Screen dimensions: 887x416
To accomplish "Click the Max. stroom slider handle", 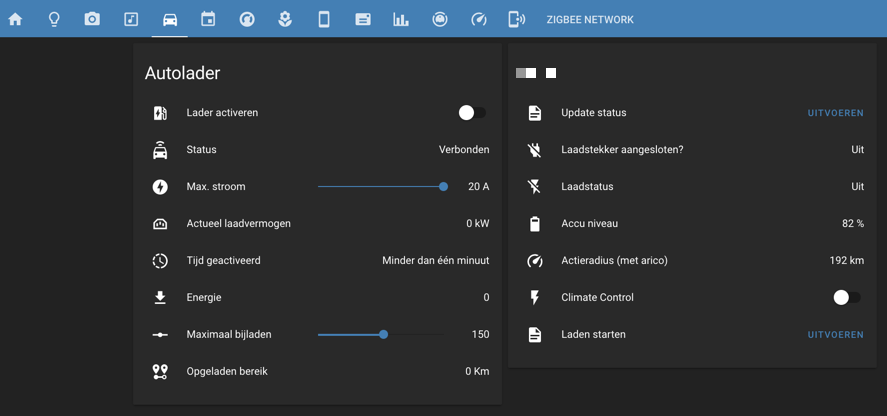I will coord(443,187).
